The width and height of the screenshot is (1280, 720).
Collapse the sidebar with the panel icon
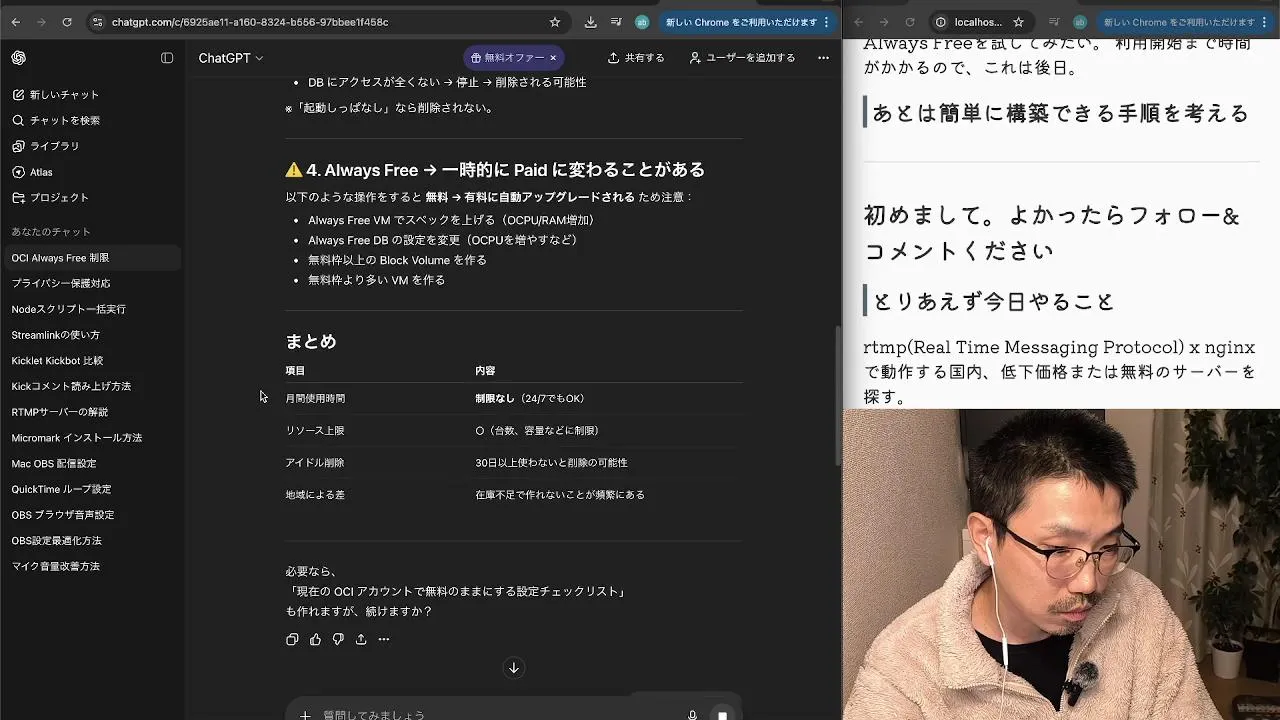click(167, 58)
